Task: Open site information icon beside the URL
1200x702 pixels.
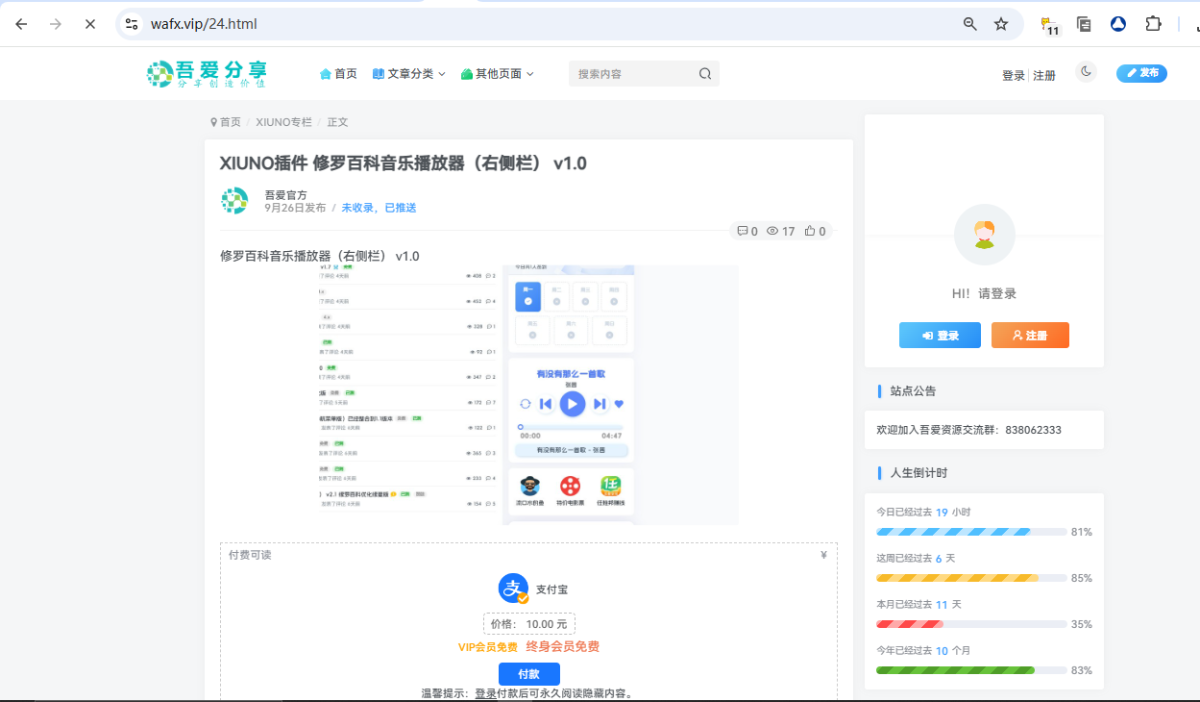Action: pyautogui.click(x=132, y=24)
